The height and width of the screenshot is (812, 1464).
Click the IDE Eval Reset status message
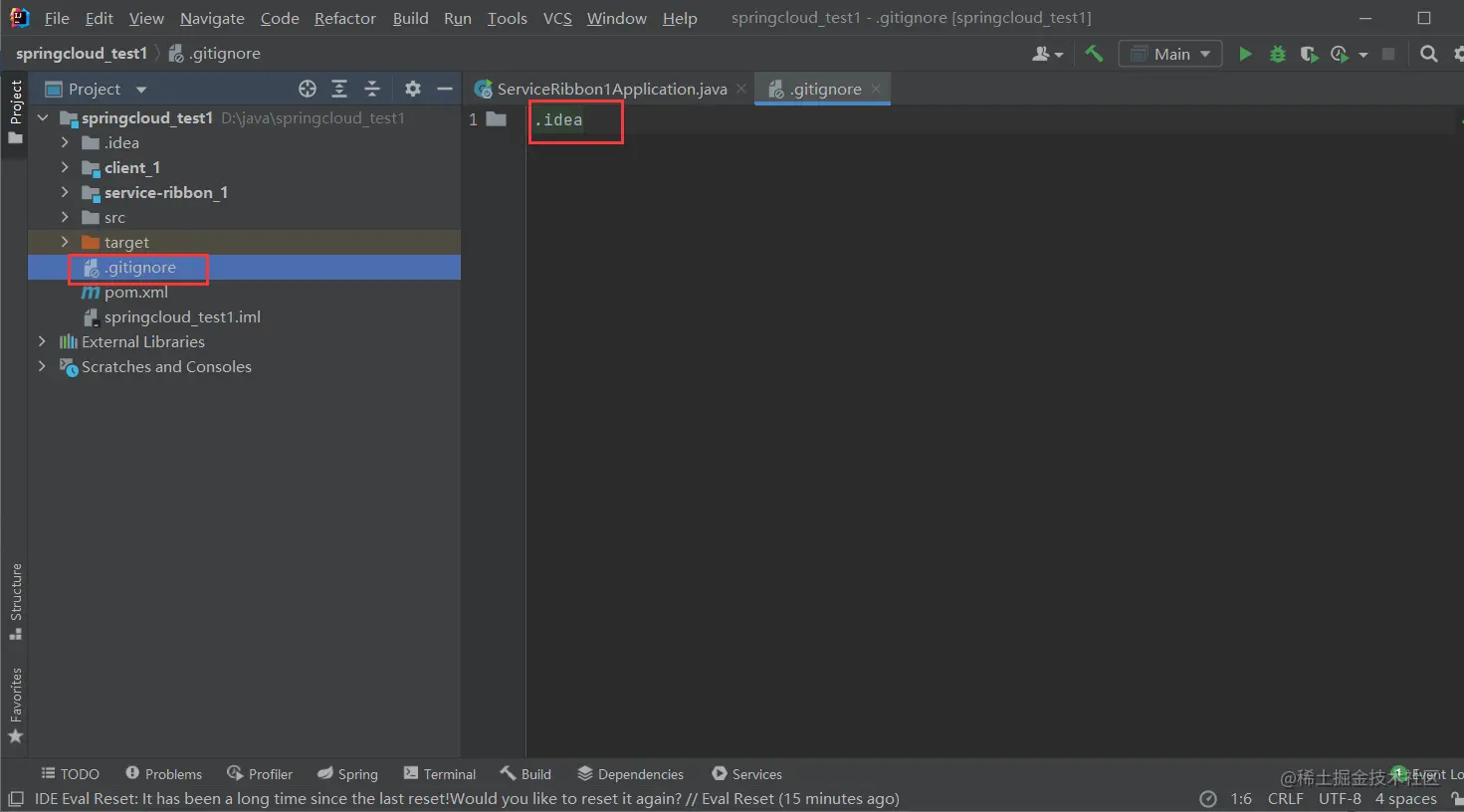(467, 799)
